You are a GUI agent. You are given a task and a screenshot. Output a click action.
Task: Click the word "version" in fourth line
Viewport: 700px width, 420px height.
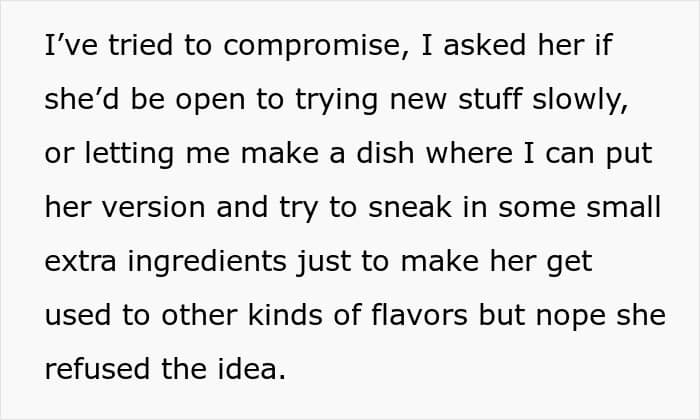[x=154, y=208]
